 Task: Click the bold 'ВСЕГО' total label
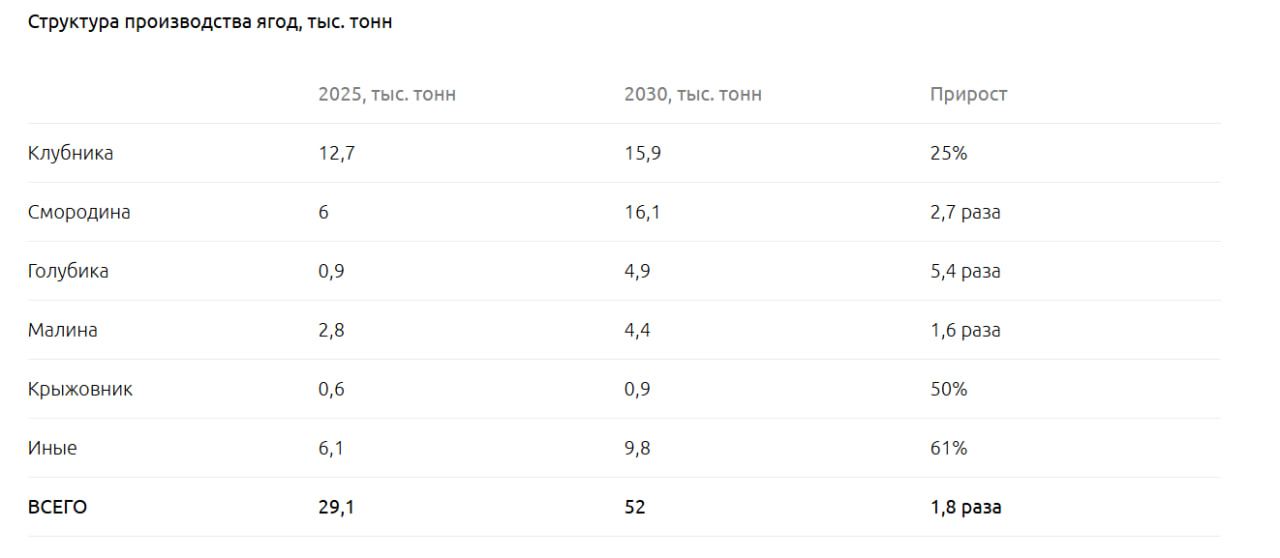coord(57,508)
